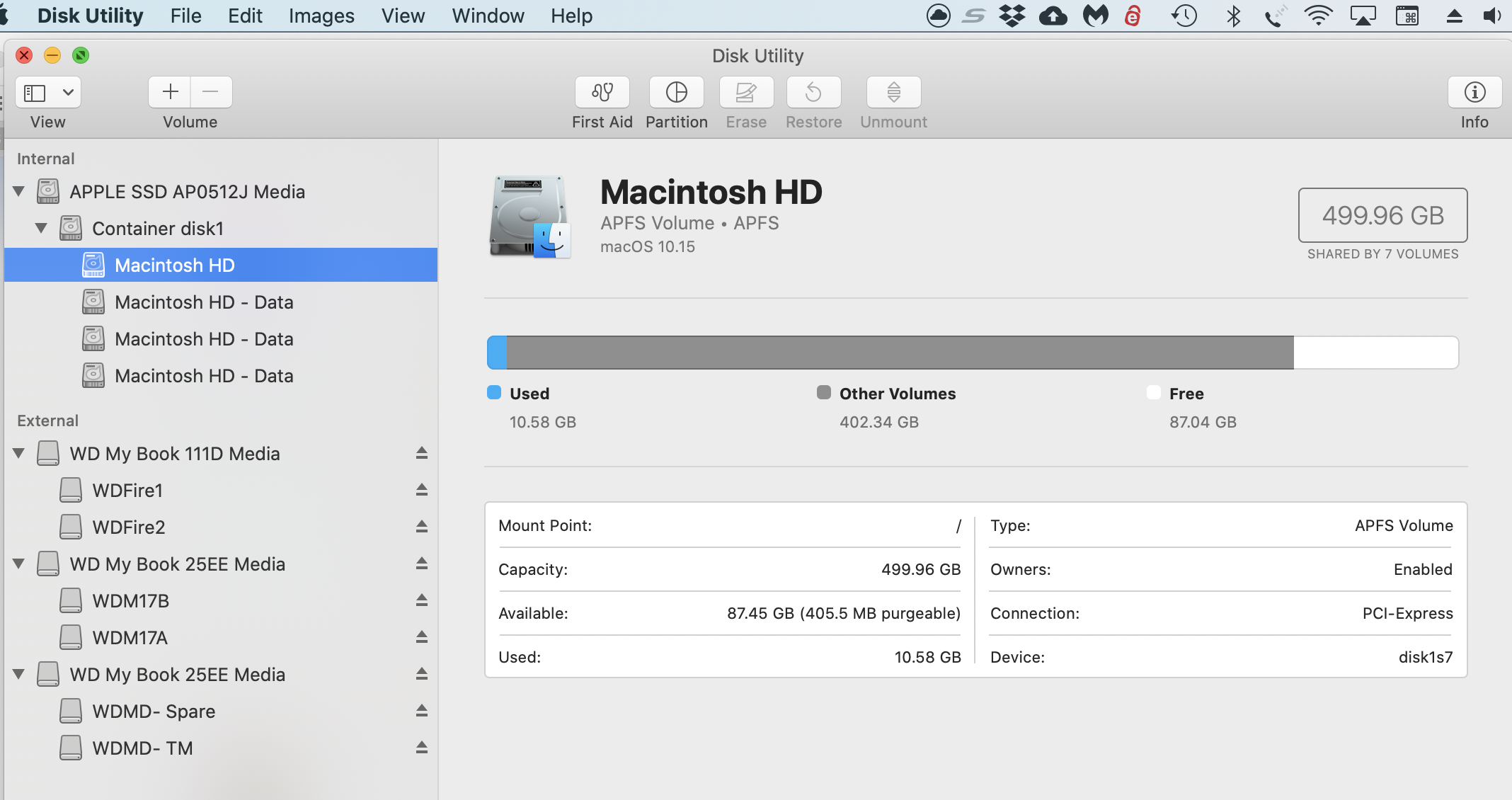Open the Images menu
The image size is (1512, 800).
tap(321, 16)
